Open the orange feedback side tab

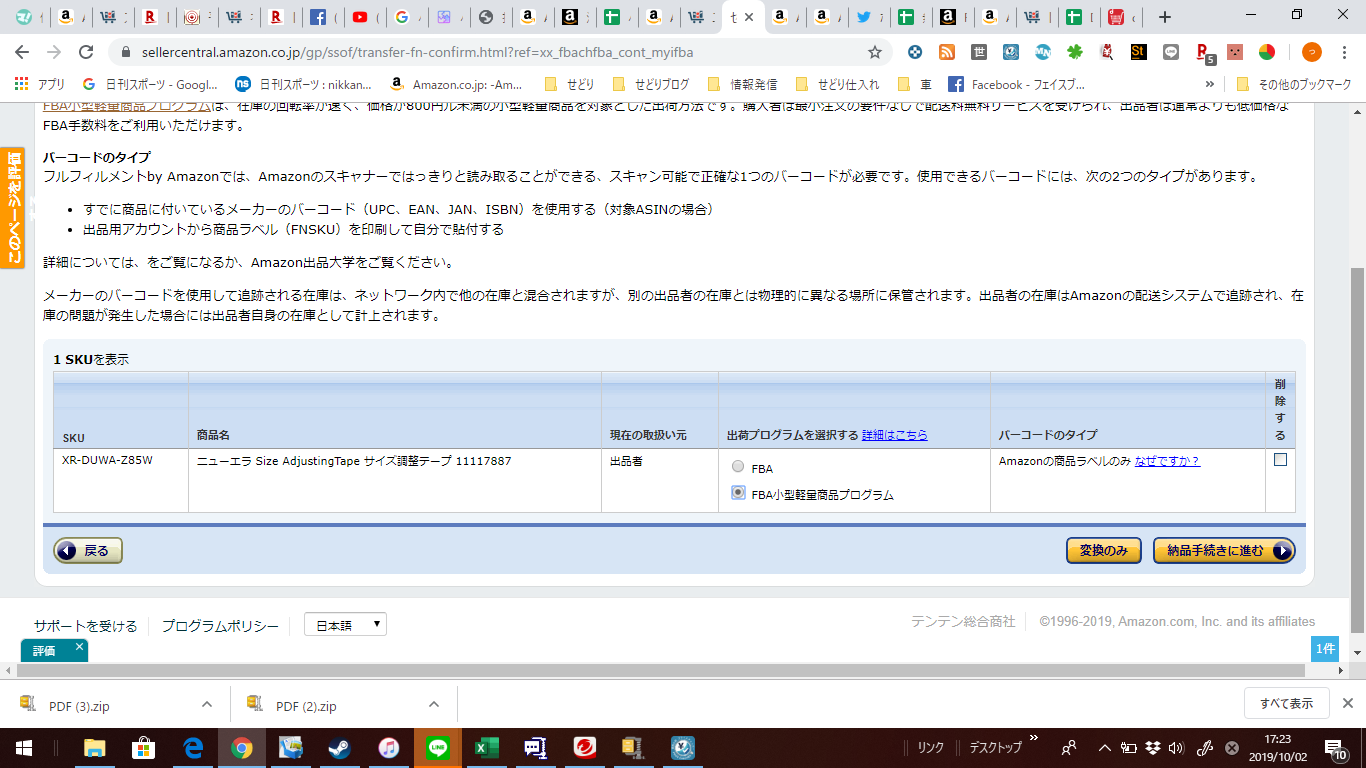coord(11,207)
